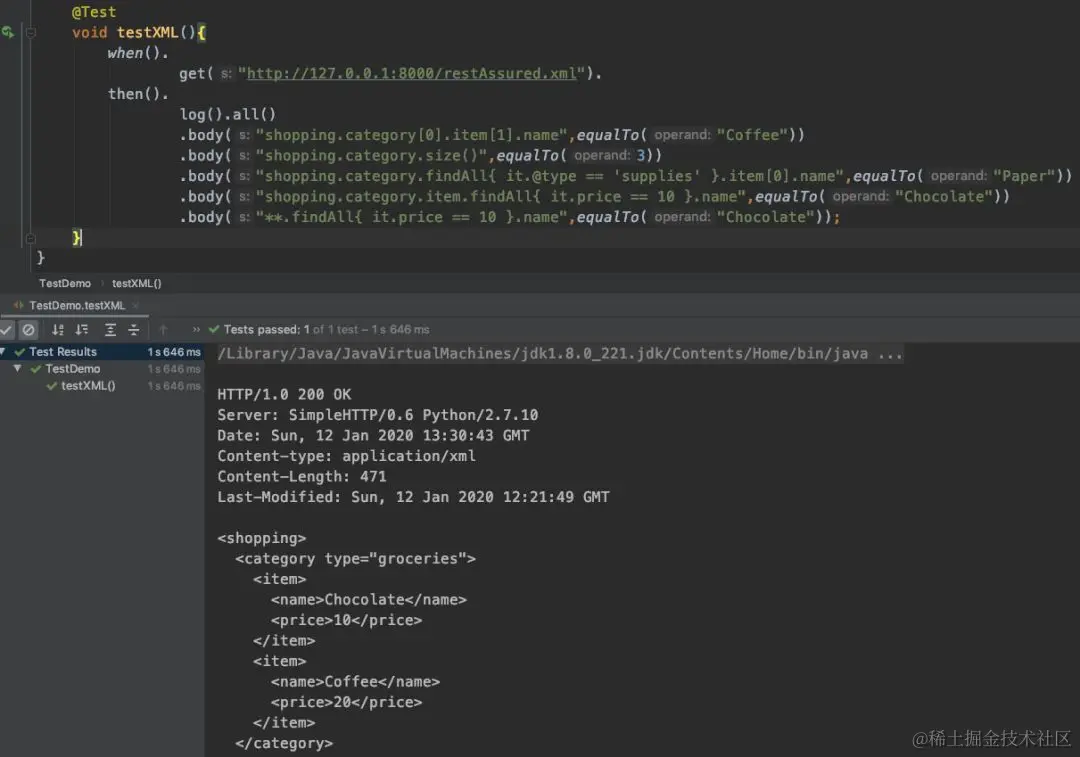This screenshot has width=1080, height=757.
Task: Open the restAssured.xml URL link in code
Action: 411,73
